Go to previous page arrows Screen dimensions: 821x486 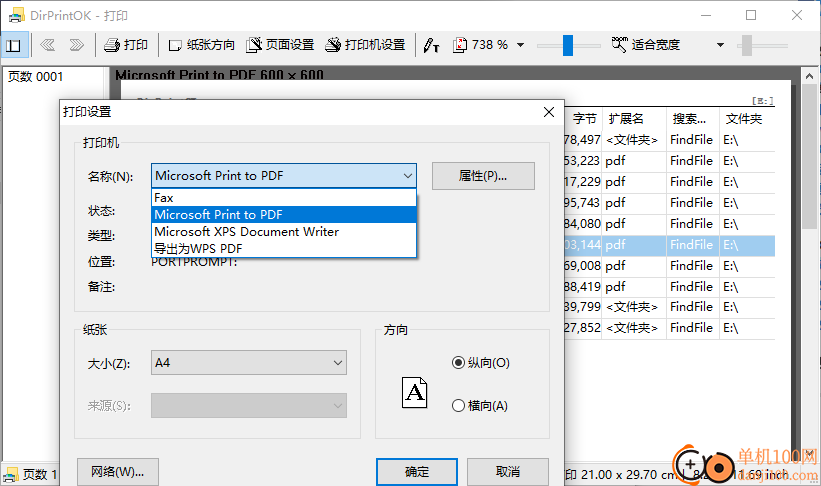(x=48, y=45)
